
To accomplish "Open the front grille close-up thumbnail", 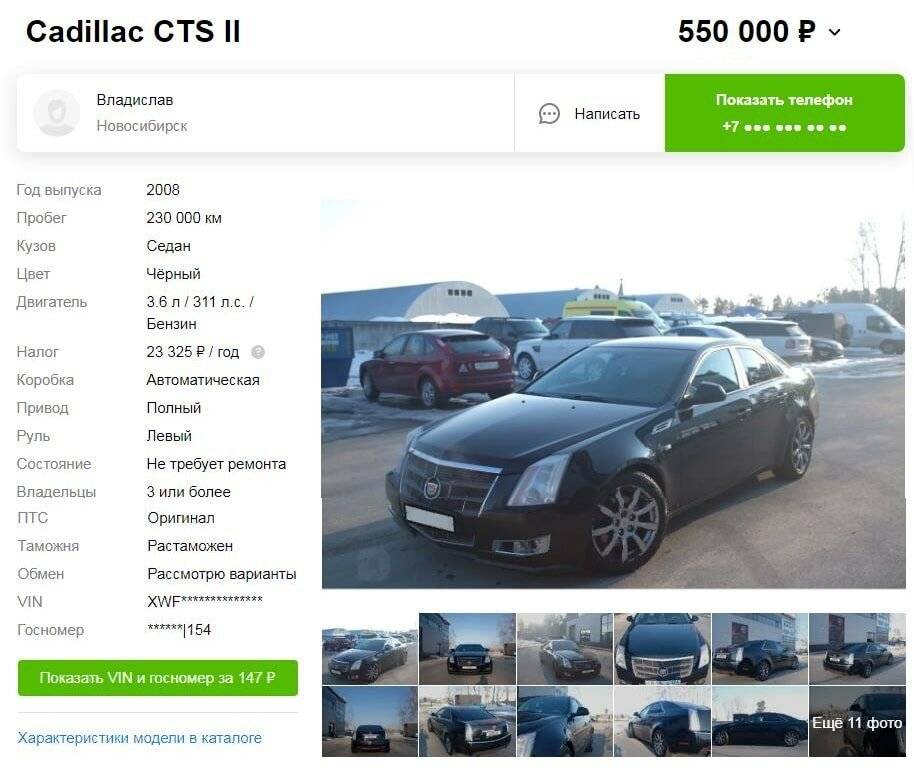I will point(662,649).
